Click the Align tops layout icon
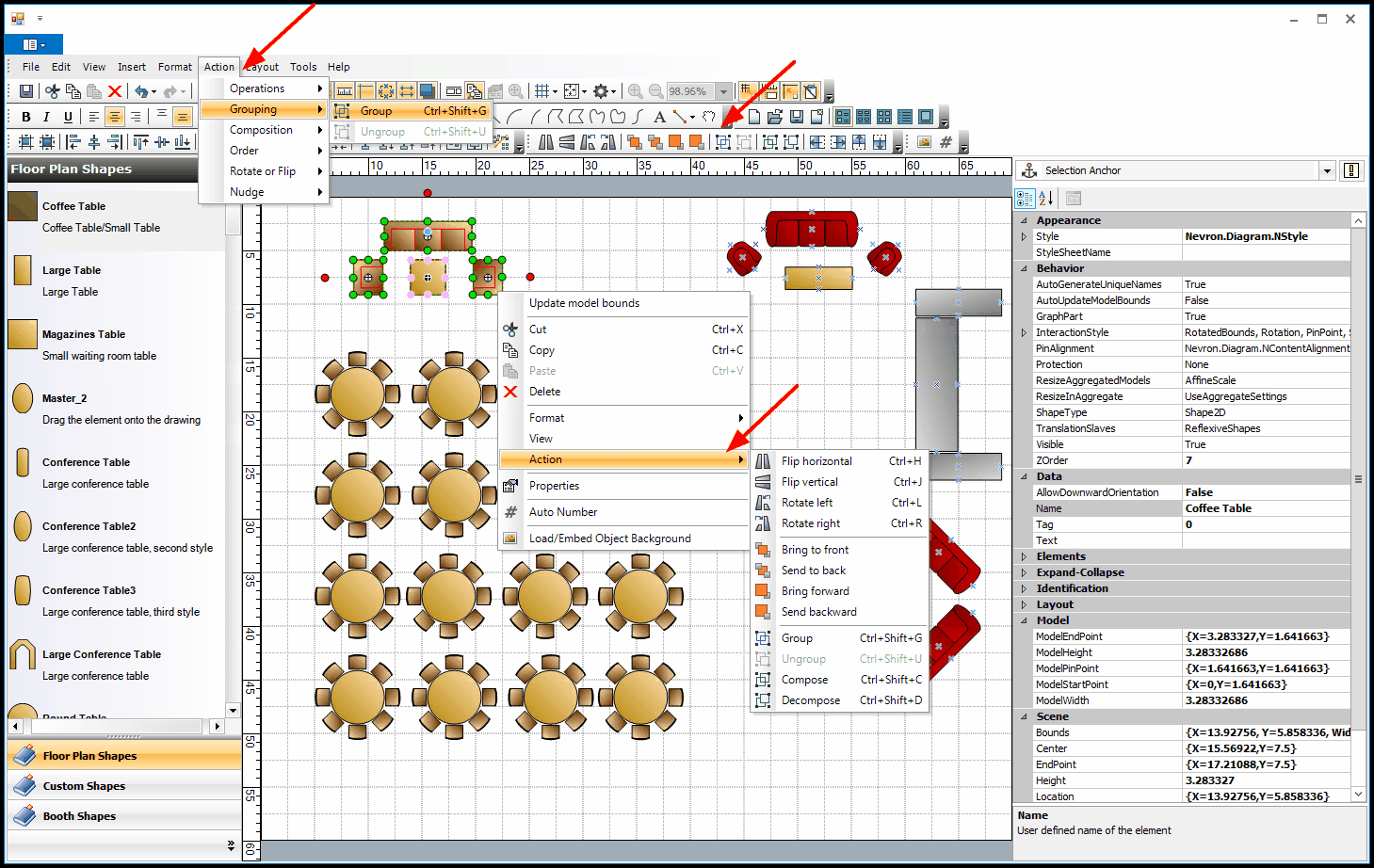This screenshot has height=868, width=1374. [141, 142]
